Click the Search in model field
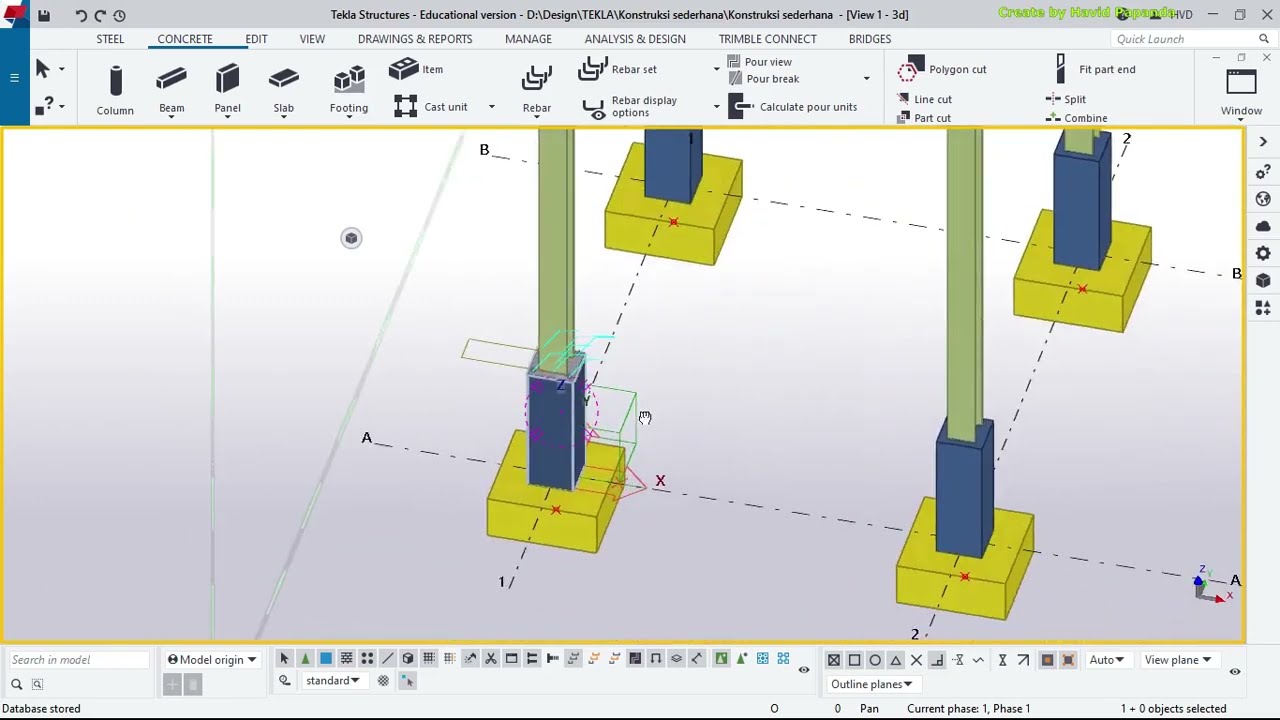This screenshot has height=720, width=1280. [78, 660]
